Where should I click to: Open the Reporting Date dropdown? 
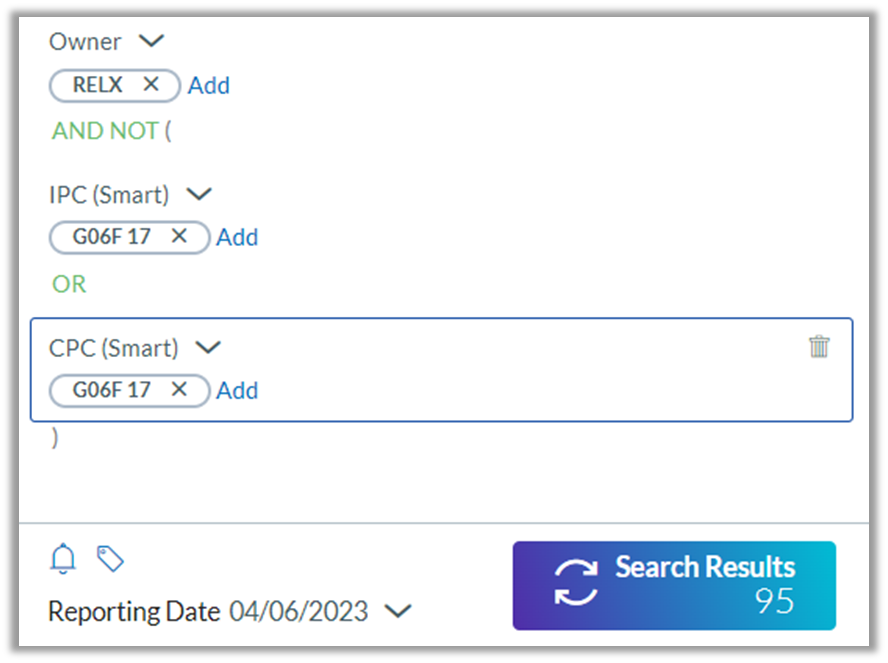(x=399, y=611)
